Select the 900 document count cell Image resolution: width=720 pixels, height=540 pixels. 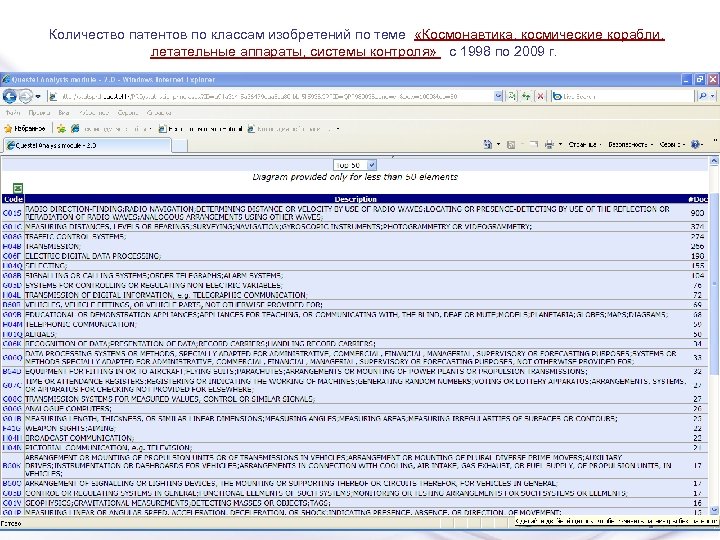coord(697,213)
